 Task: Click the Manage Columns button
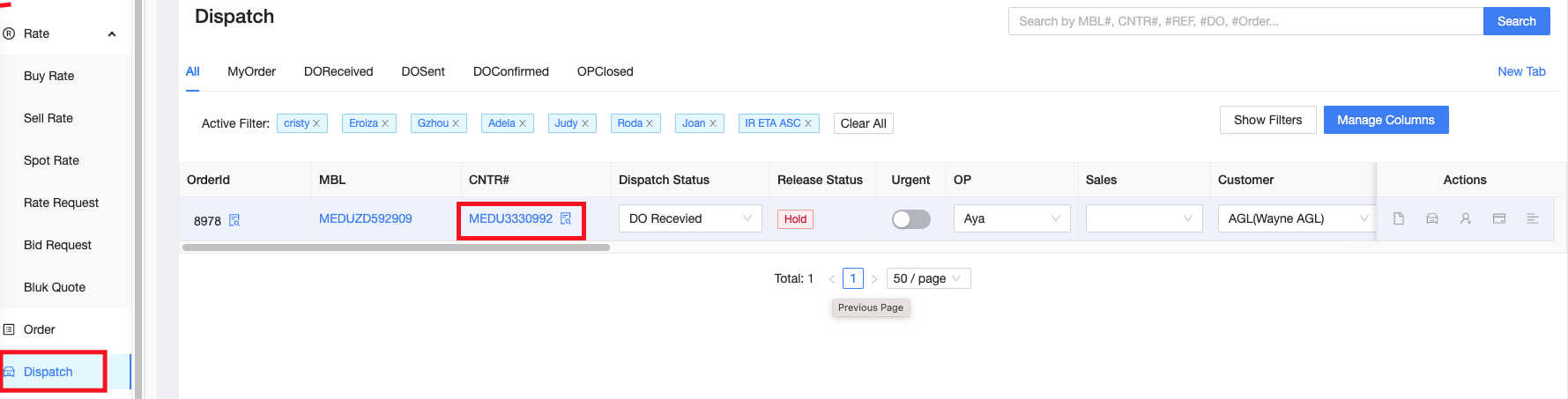[1386, 120]
